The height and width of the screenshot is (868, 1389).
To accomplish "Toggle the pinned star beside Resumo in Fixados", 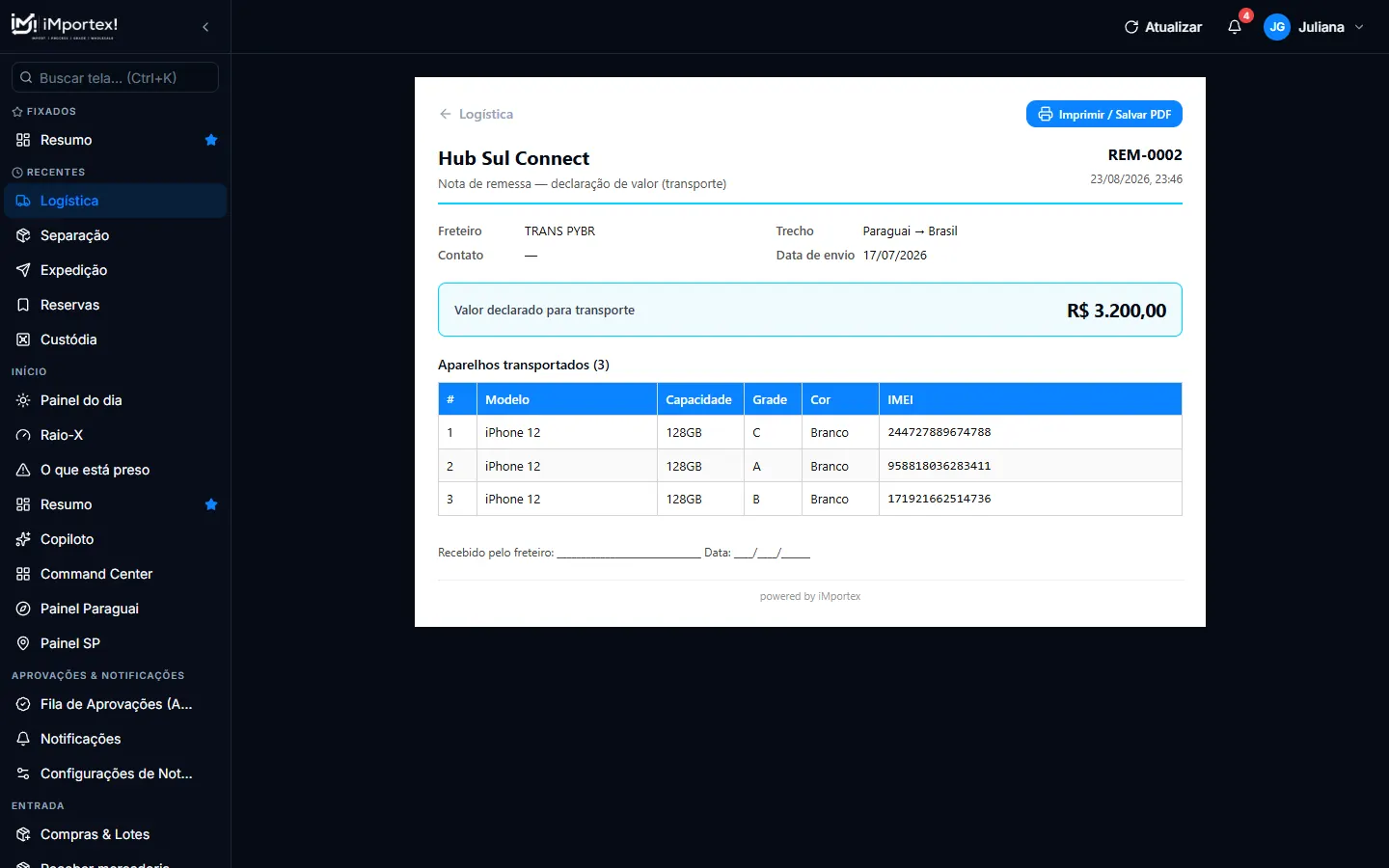I will pyautogui.click(x=211, y=140).
